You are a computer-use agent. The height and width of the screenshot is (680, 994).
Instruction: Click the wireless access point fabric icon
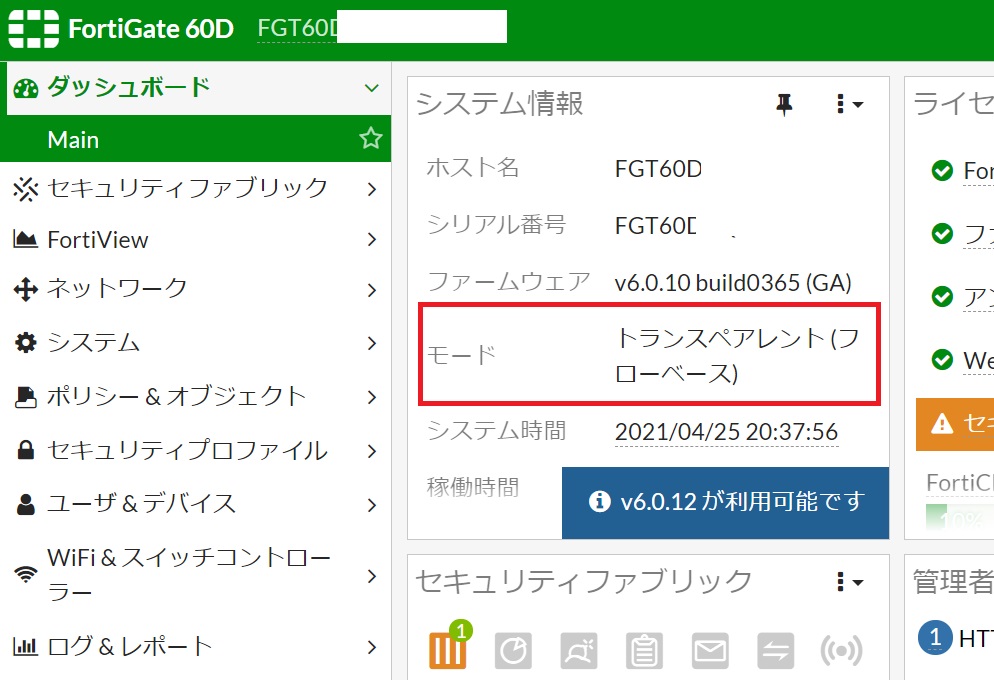[x=841, y=650]
